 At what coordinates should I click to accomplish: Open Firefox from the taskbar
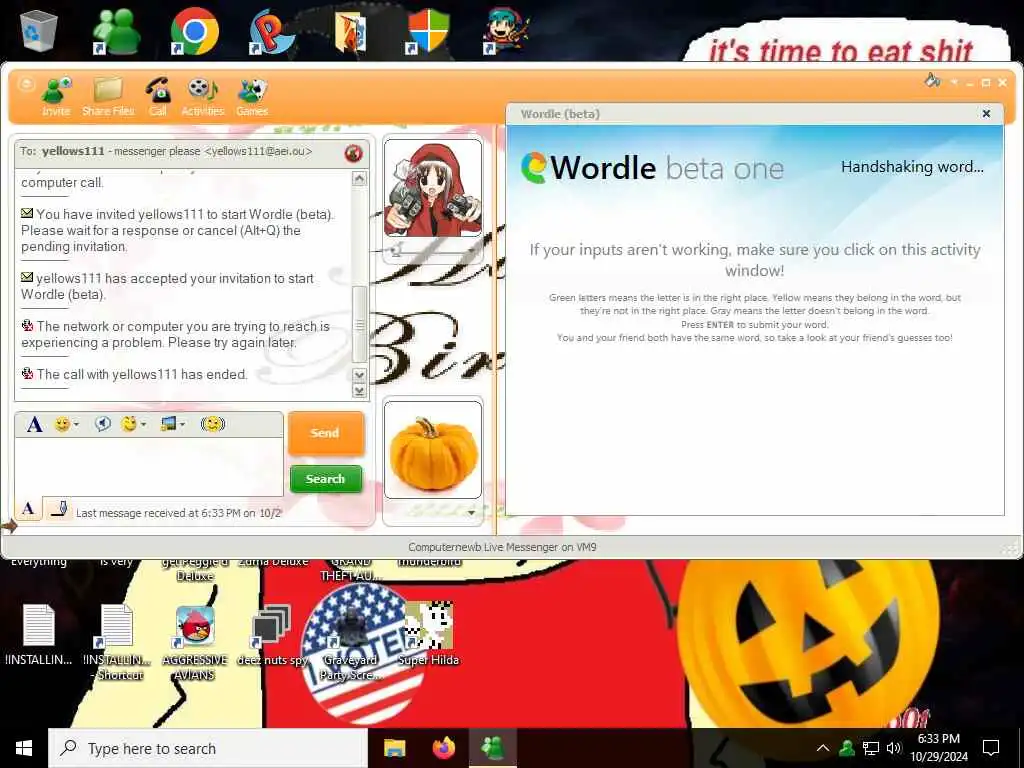coord(444,748)
